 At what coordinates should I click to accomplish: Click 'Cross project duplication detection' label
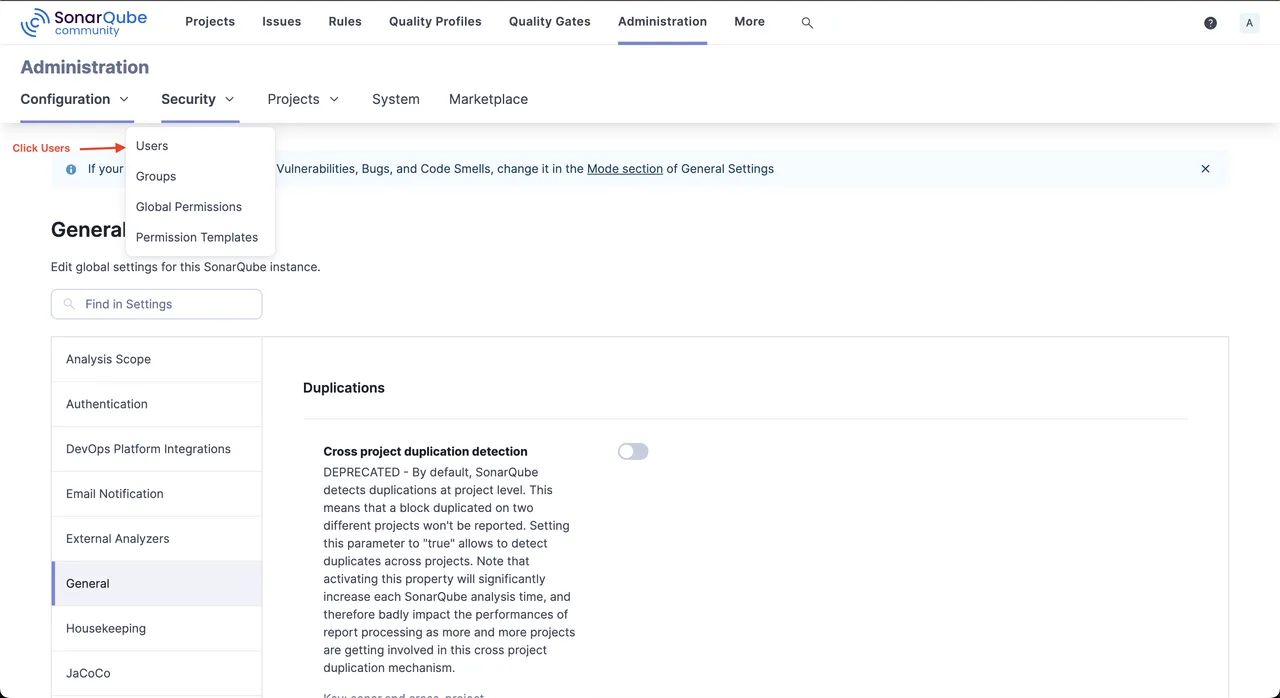425,452
